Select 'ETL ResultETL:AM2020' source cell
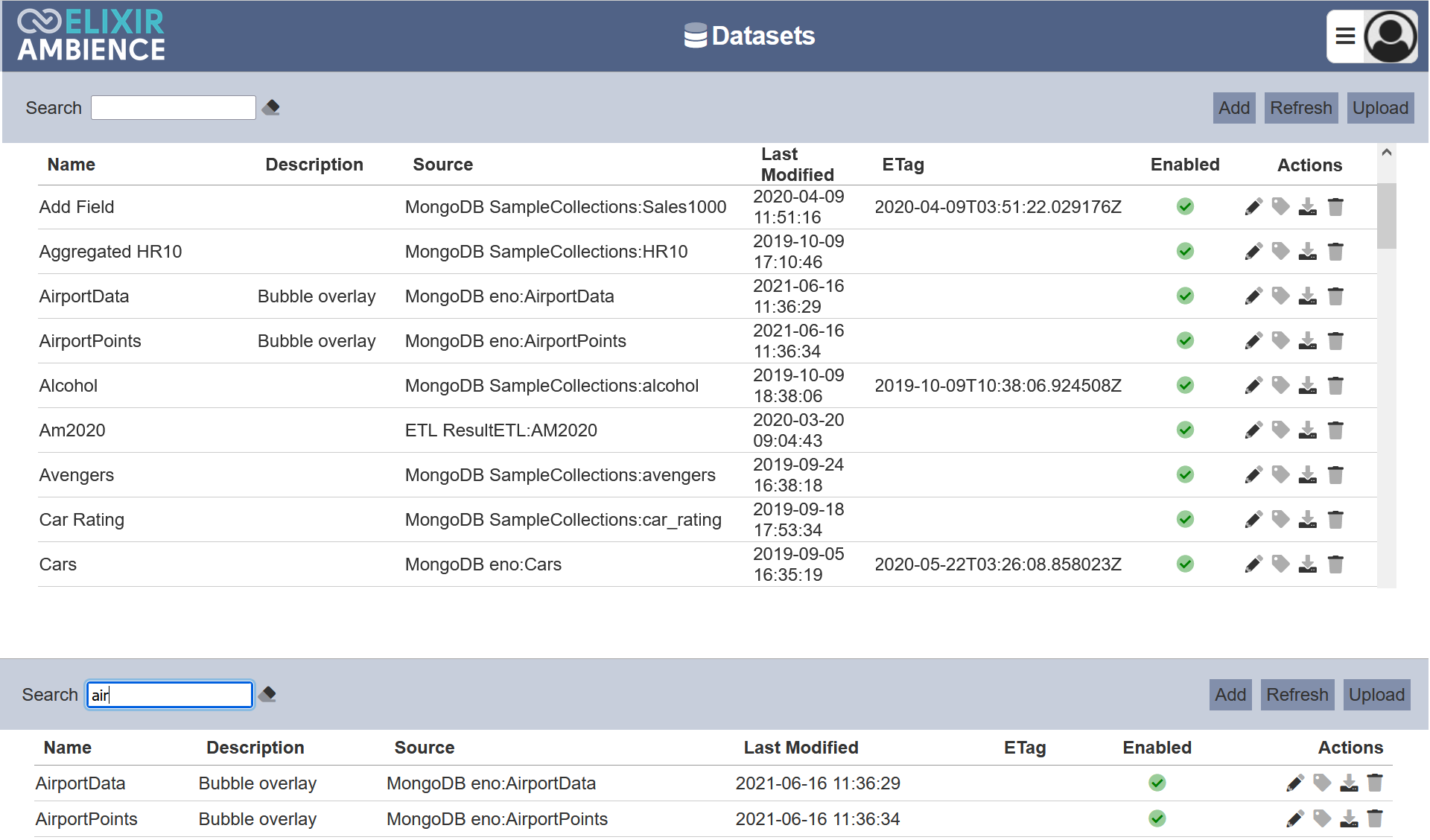1430x840 pixels. pyautogui.click(x=501, y=430)
